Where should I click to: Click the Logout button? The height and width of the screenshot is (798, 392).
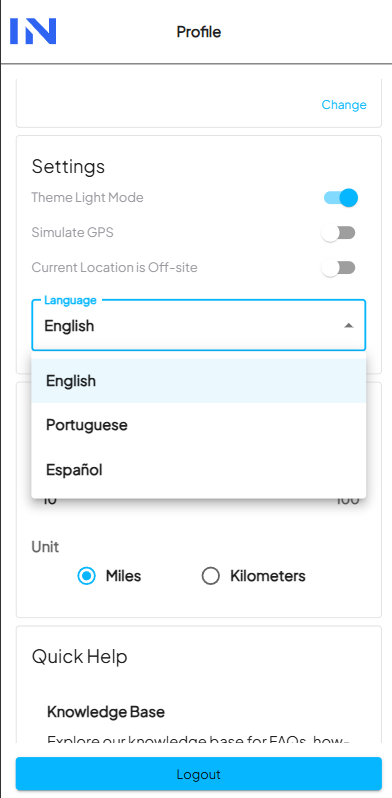pos(199,774)
